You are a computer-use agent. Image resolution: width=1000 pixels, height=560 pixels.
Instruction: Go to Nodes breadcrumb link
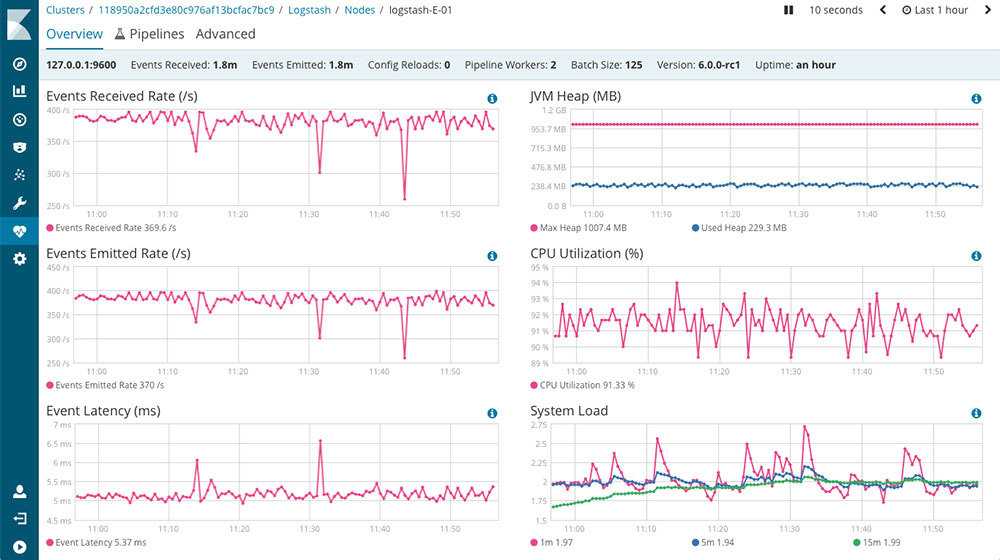coord(360,10)
